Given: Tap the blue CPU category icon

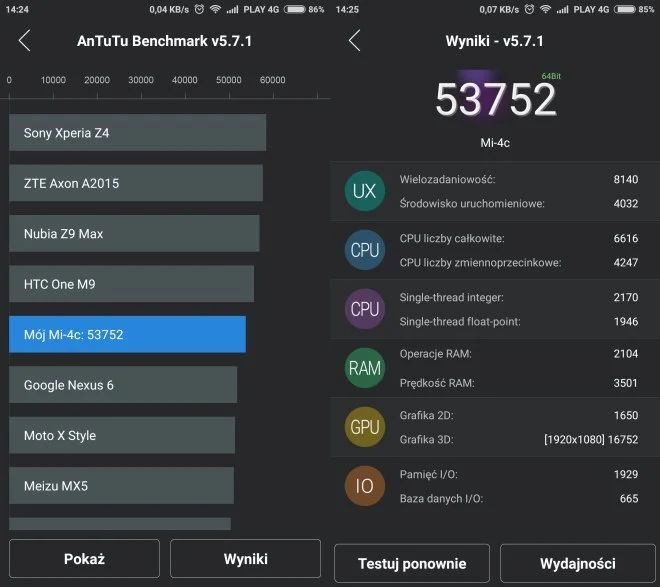Looking at the screenshot, I should (365, 250).
